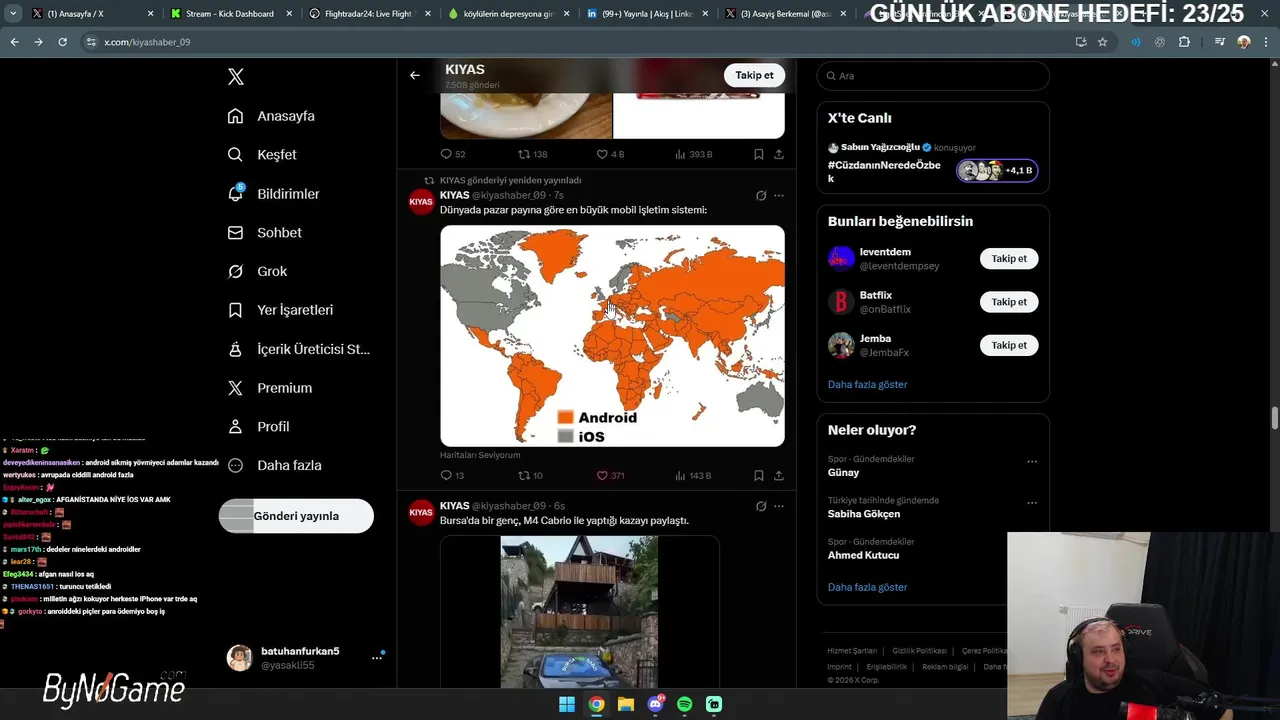Click the browser reload button
Screen dimensions: 1280x720
(x=62, y=42)
